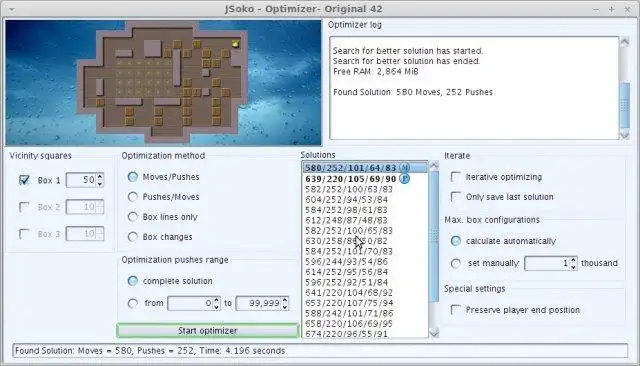
Task: Select set manually for box configurations
Action: tap(456, 263)
